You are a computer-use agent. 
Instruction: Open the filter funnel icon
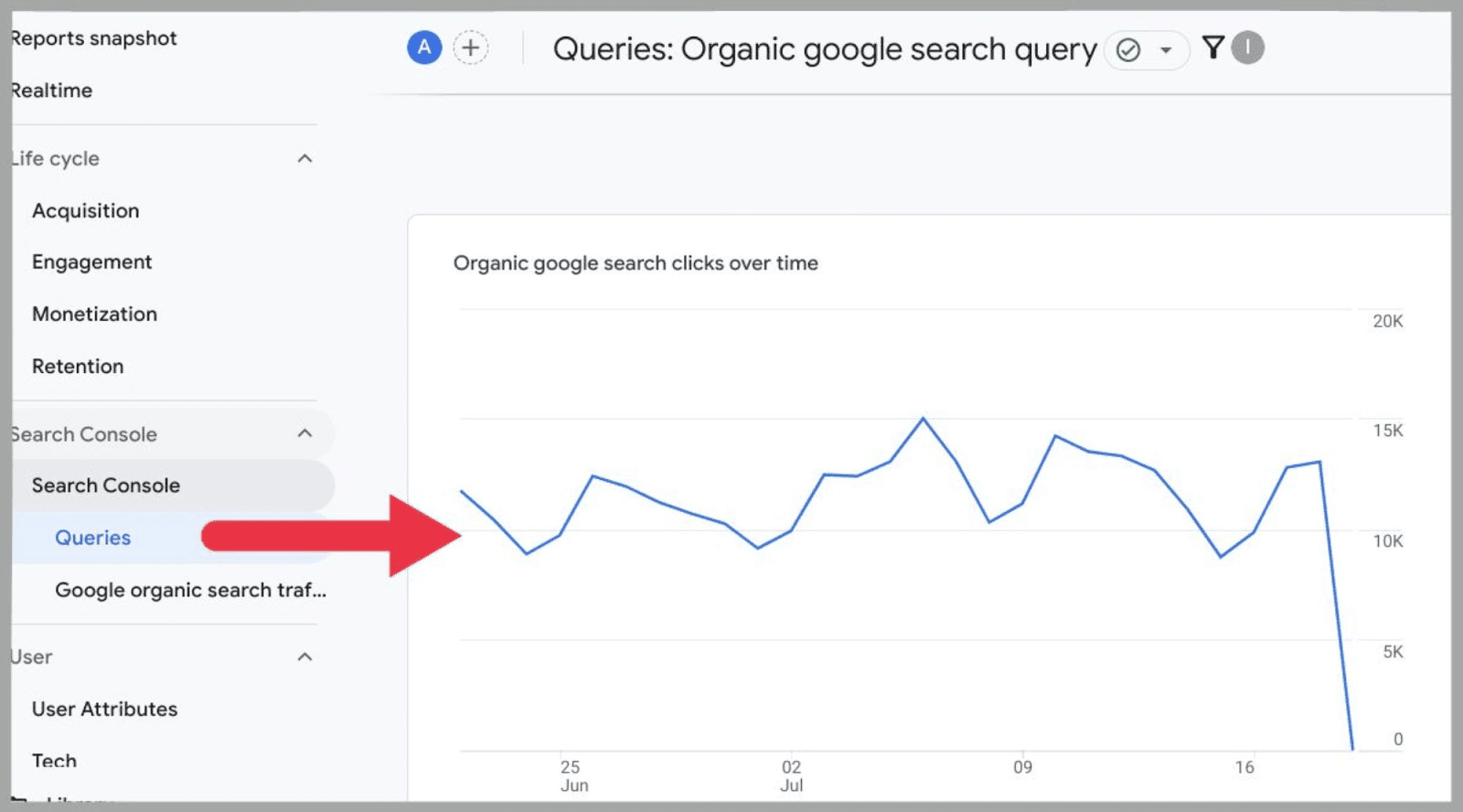pos(1212,49)
